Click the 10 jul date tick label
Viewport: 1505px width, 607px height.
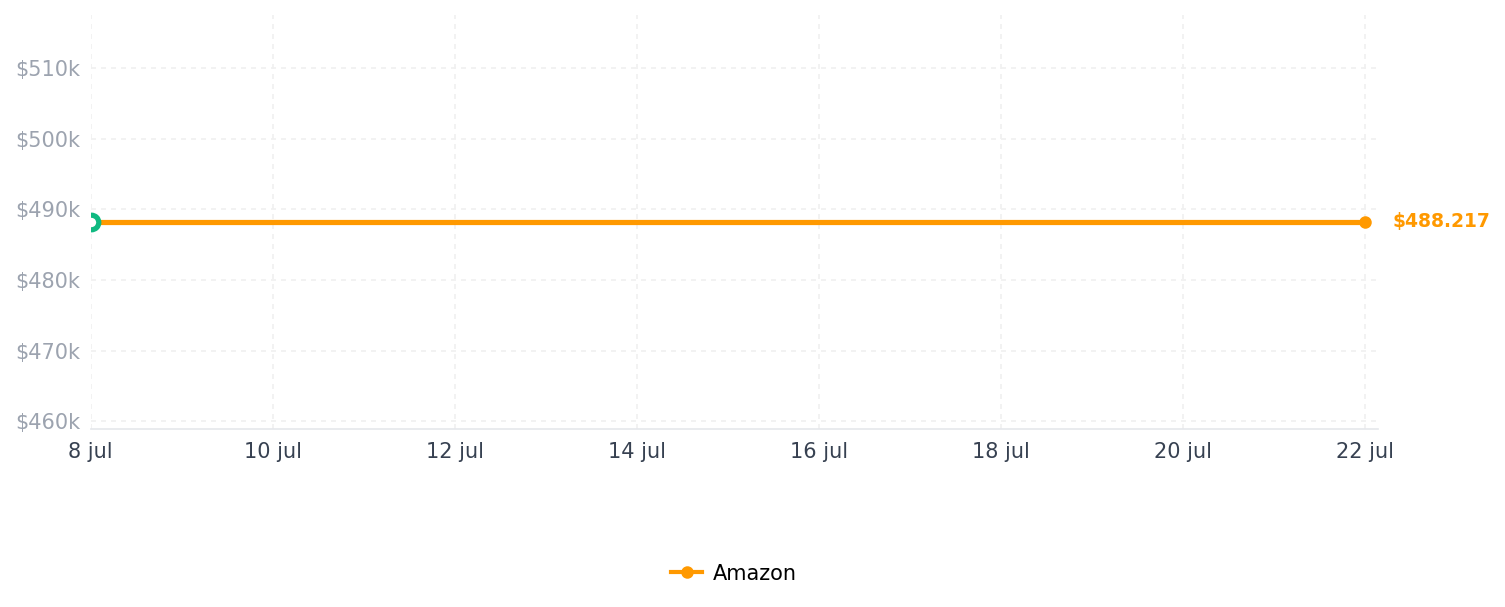[273, 452]
